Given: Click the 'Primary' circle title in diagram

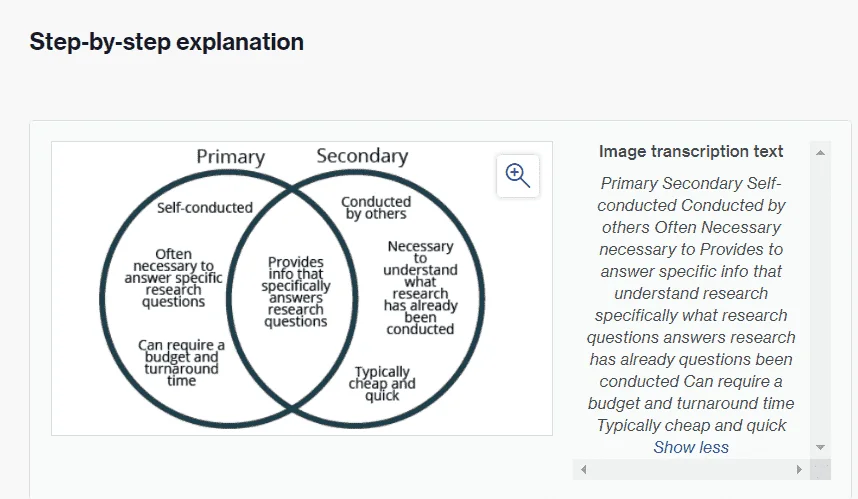Looking at the screenshot, I should point(230,157).
